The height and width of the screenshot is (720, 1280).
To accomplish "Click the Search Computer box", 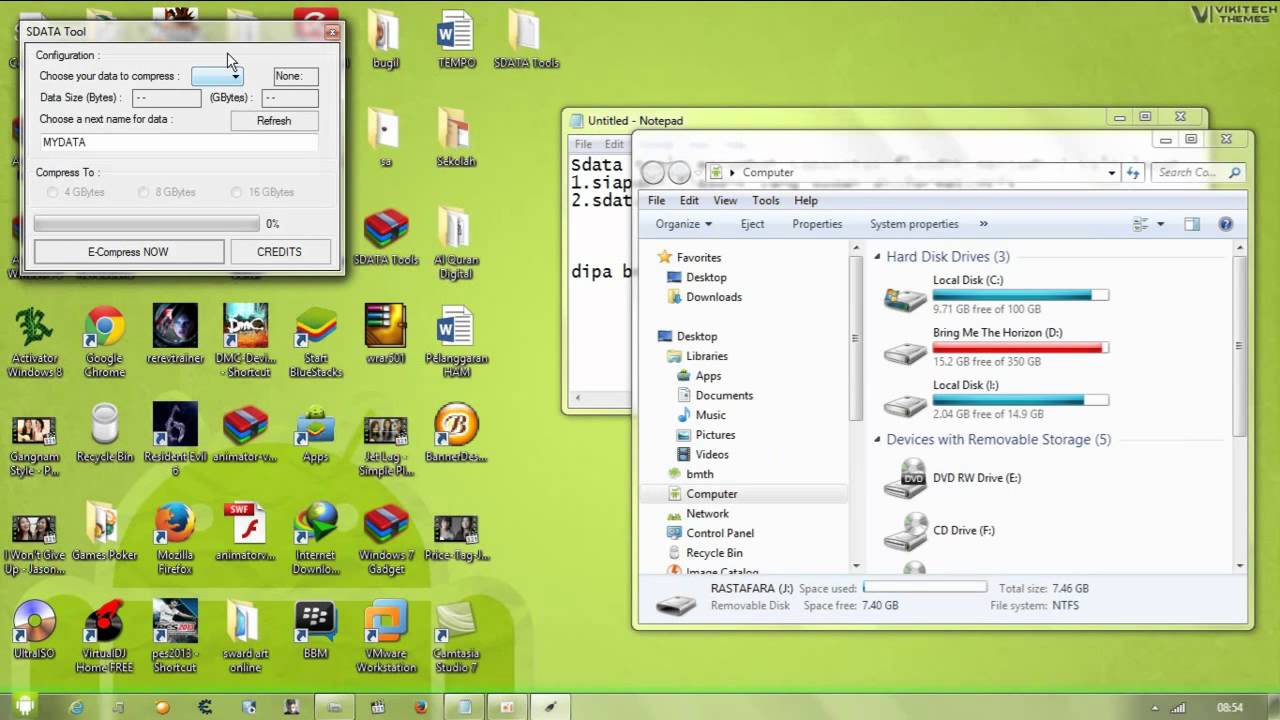I will click(x=1198, y=172).
